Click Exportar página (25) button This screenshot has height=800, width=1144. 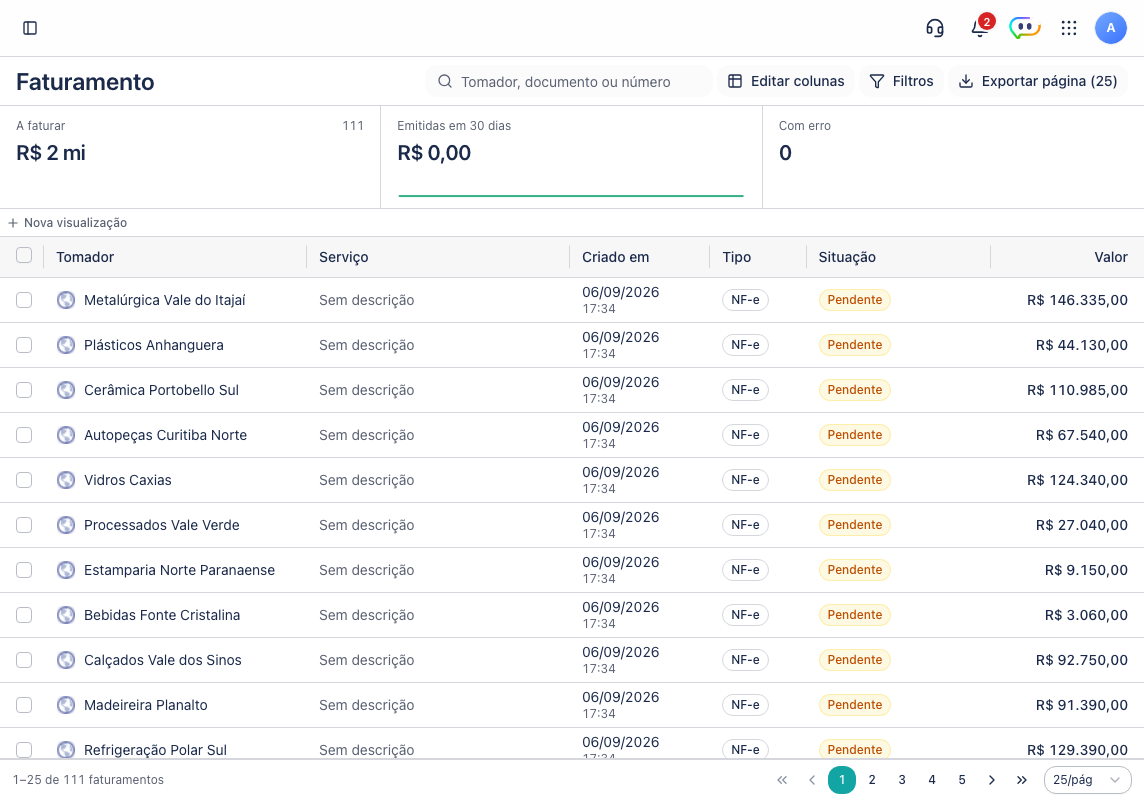pos(1038,81)
